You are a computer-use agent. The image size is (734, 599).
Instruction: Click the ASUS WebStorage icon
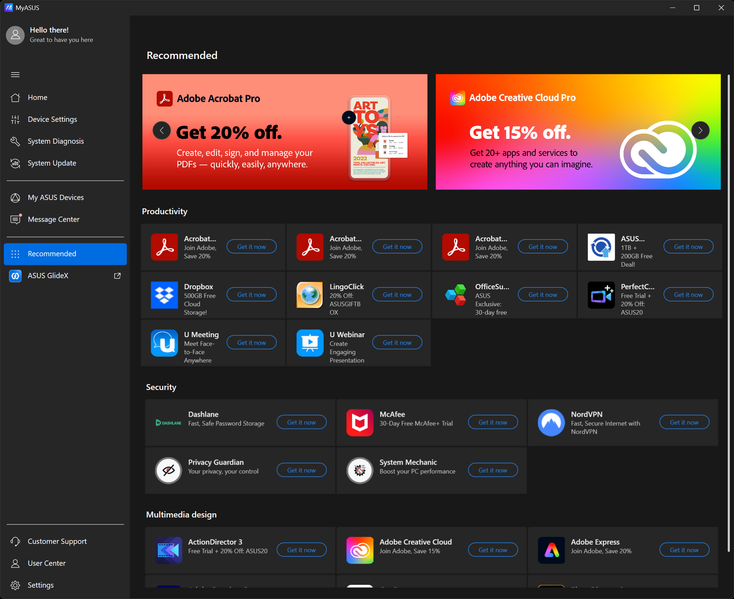[x=601, y=247]
